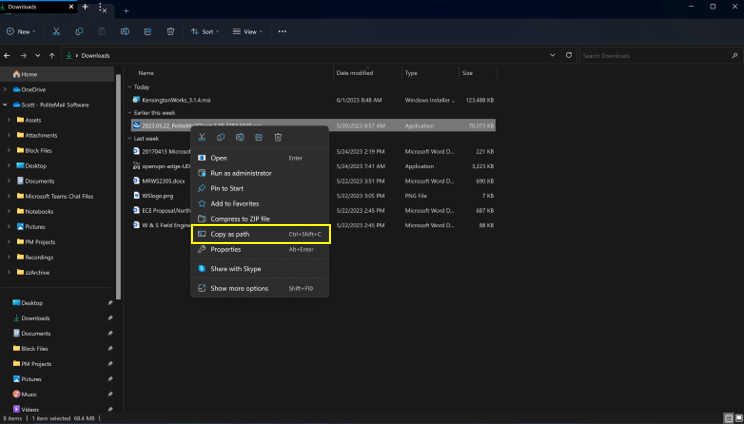Viewport: 744px width, 424px height.
Task: Collapse the Today file group
Action: 131,87
